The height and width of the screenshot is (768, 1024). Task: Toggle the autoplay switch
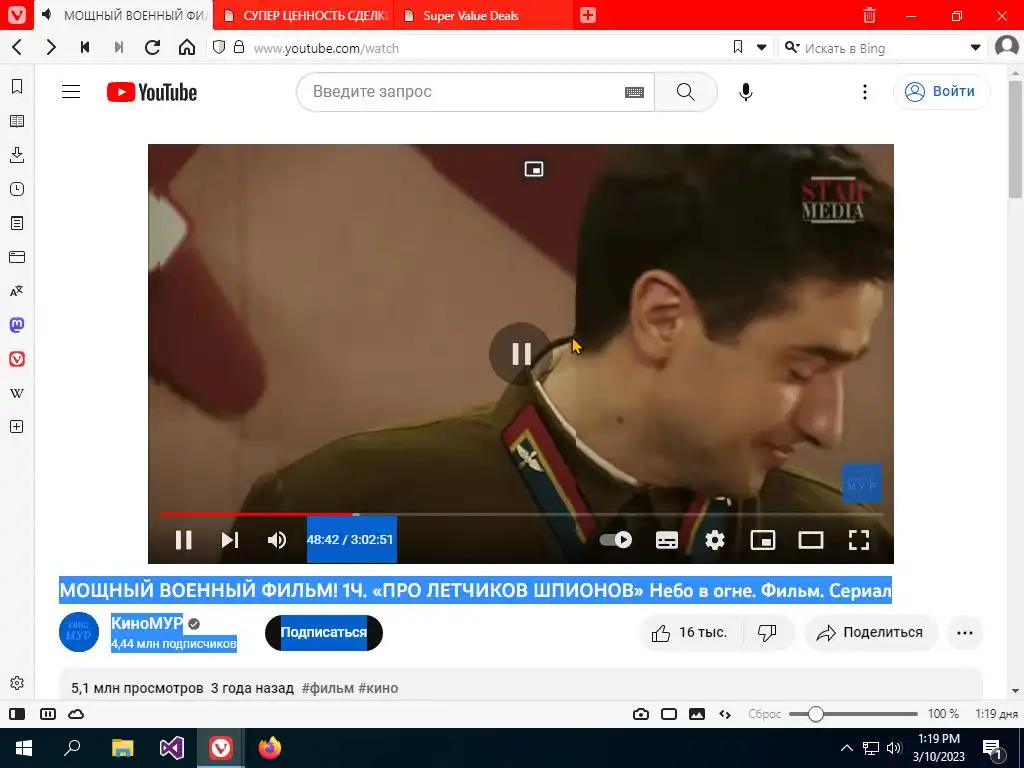[616, 540]
